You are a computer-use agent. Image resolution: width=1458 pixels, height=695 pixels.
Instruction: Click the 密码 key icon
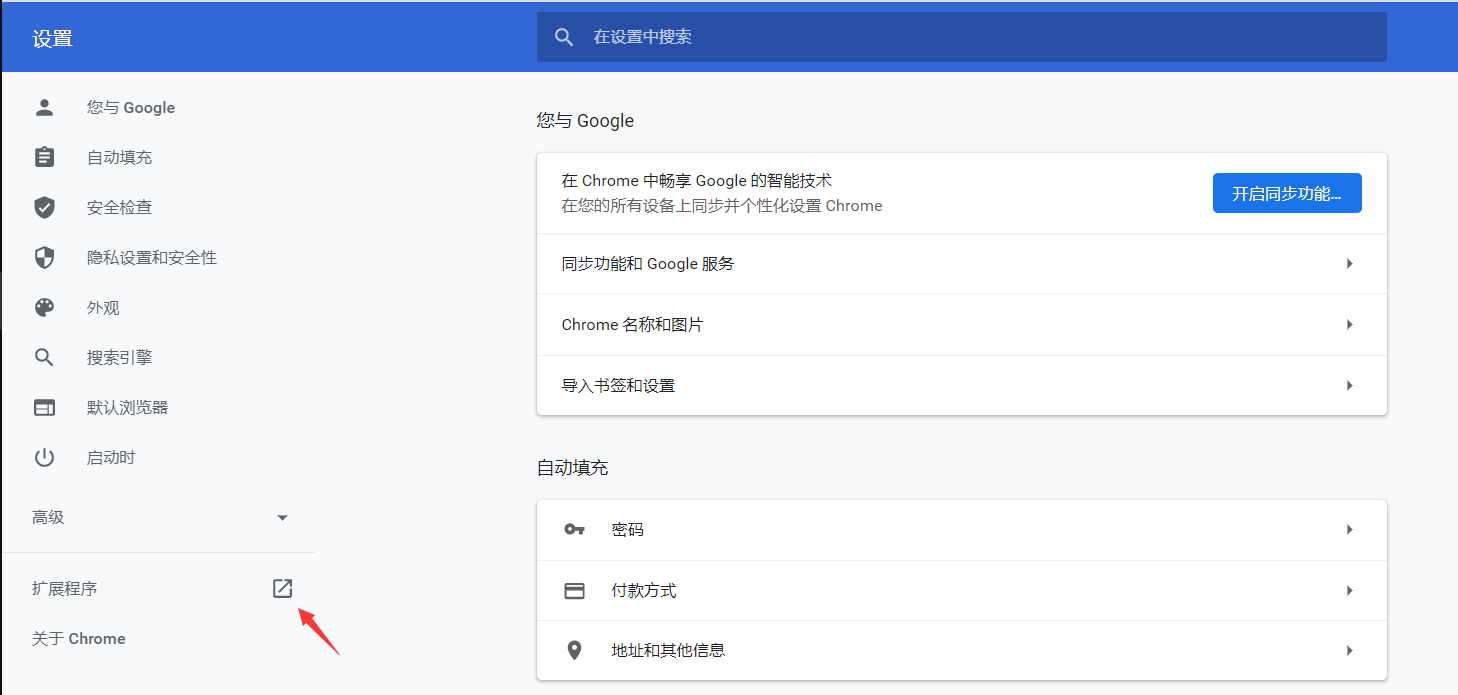(574, 529)
